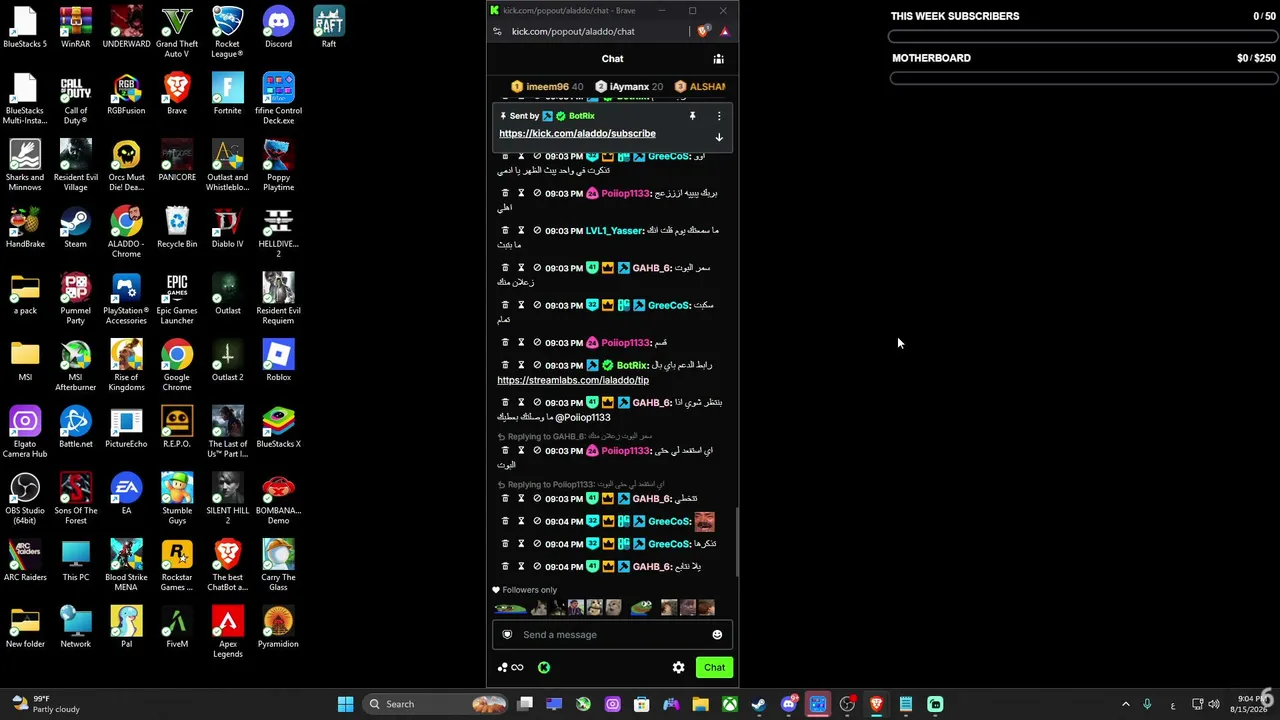Click the chat scrollbar thumb
This screenshot has width=1280, height=720.
[737, 541]
